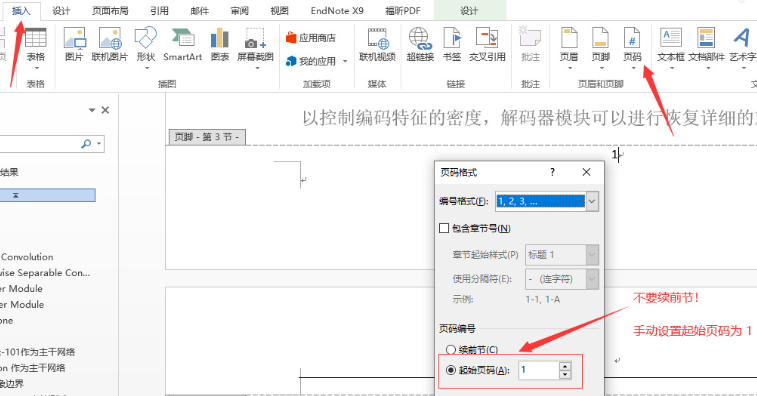This screenshot has height=396, width=757.
Task: Open the Mailings (邮件) tab
Action: [199, 11]
